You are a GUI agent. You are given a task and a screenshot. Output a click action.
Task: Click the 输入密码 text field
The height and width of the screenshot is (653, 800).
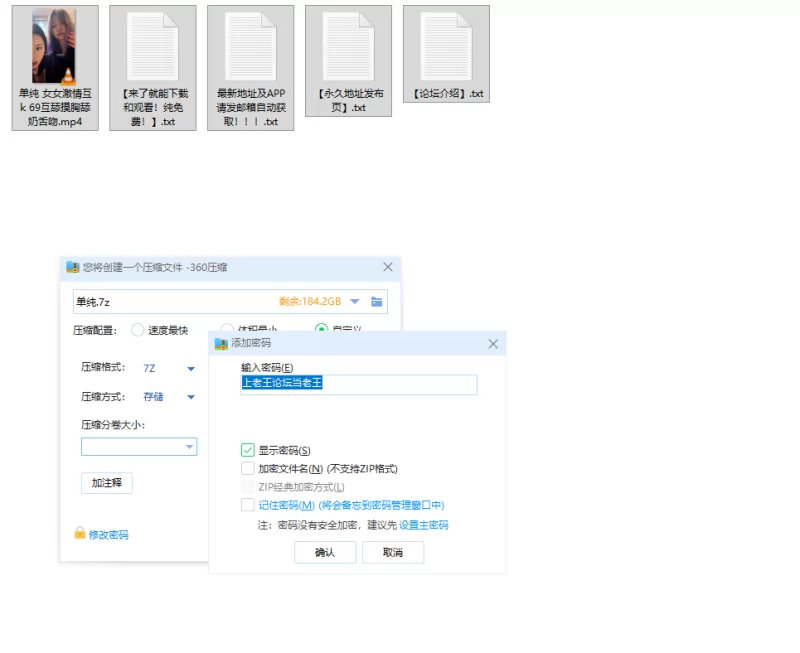(359, 384)
